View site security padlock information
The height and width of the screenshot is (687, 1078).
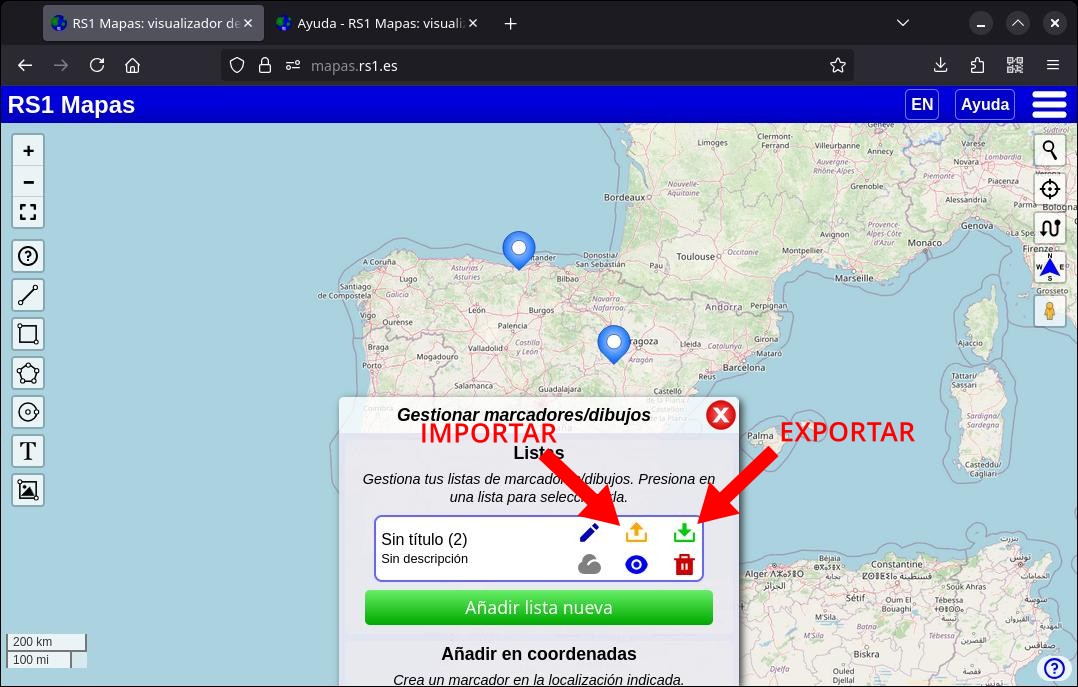point(265,65)
